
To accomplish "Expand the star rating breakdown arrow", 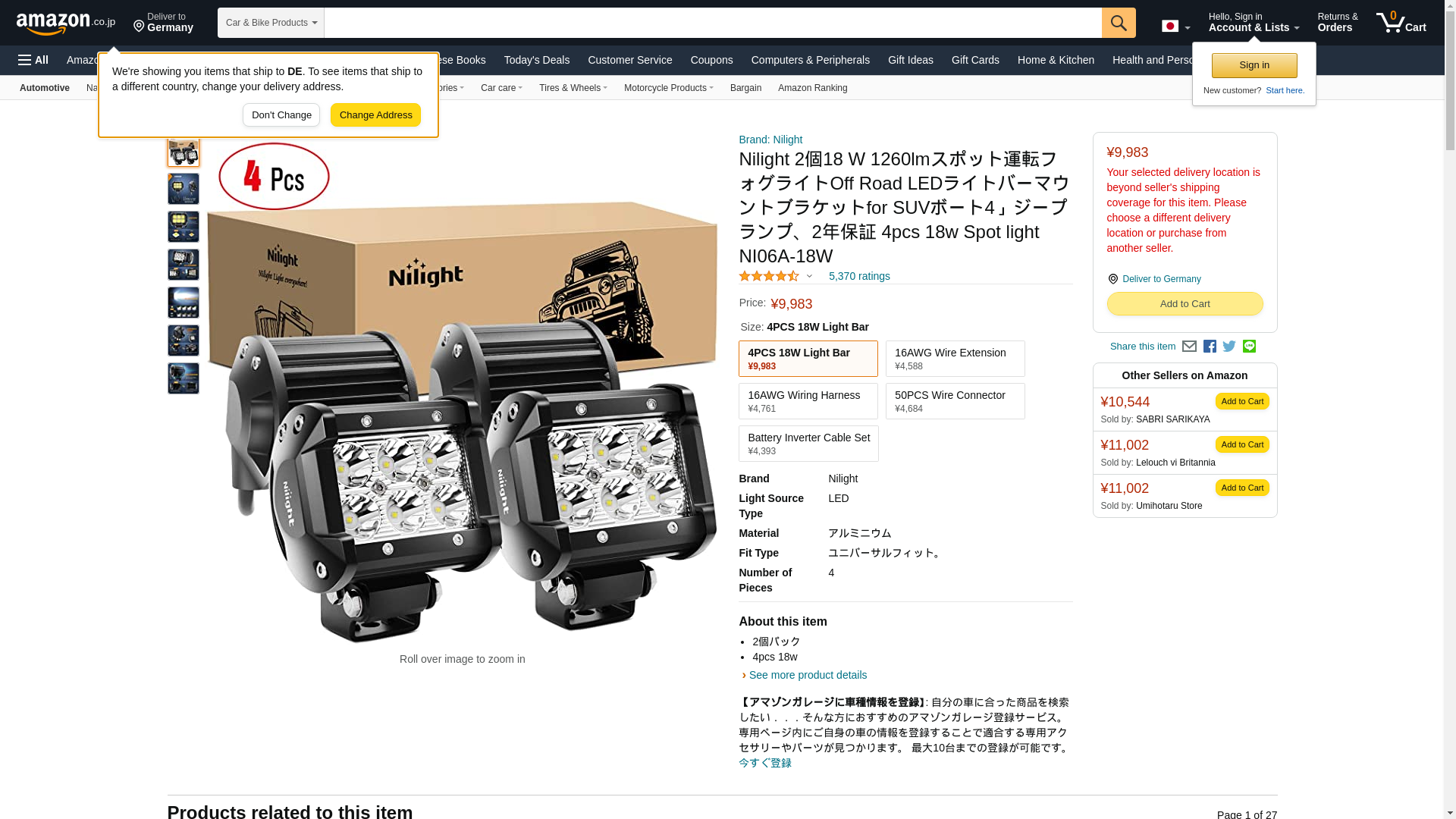I will (x=809, y=277).
